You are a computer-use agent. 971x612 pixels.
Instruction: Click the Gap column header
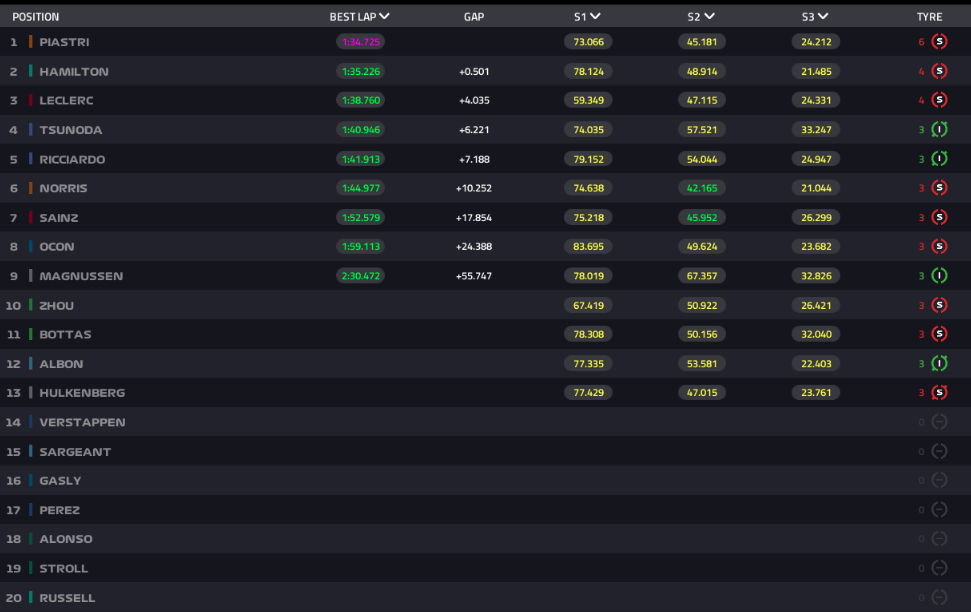(474, 17)
